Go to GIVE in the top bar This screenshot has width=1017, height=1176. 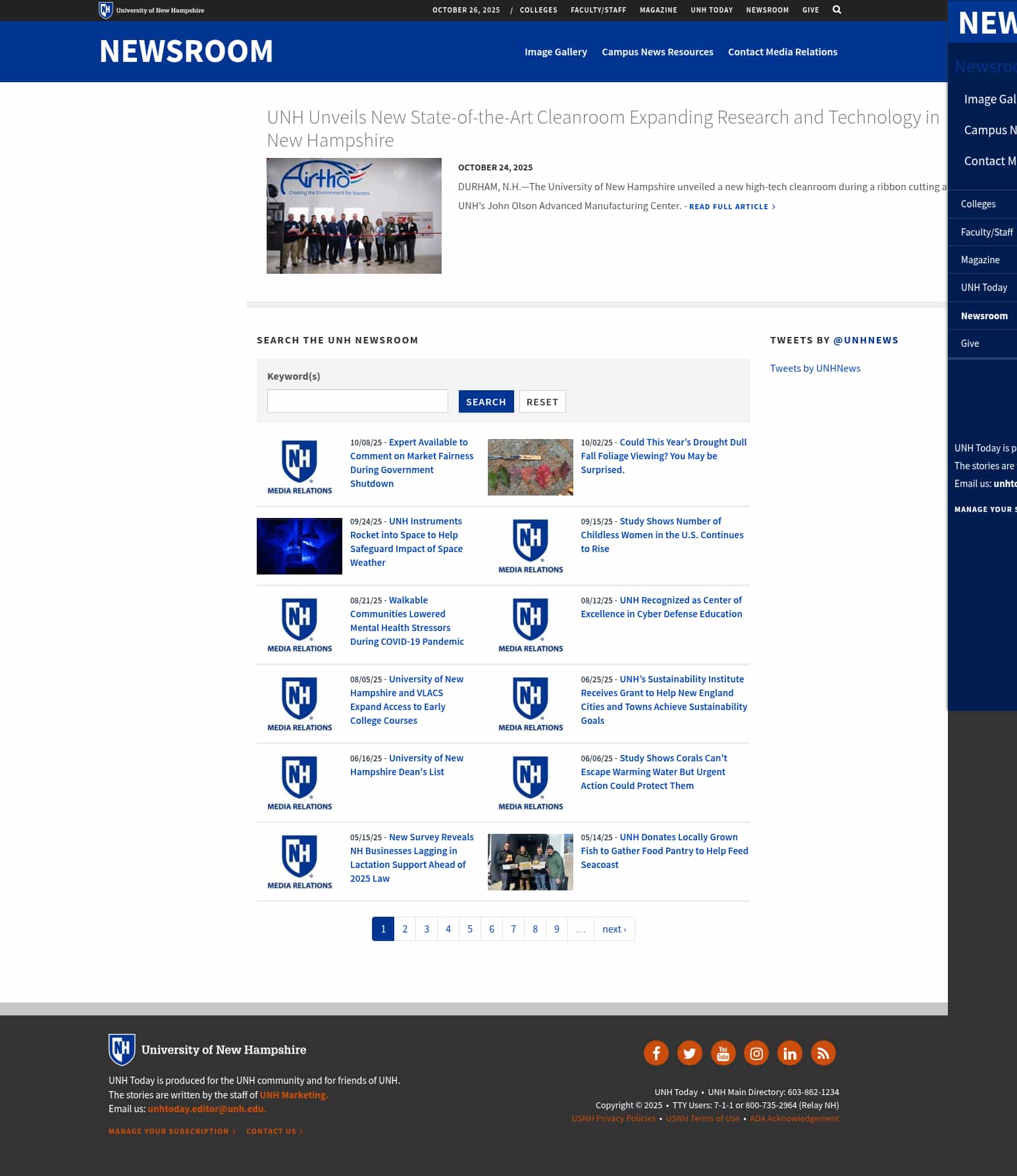tap(811, 10)
